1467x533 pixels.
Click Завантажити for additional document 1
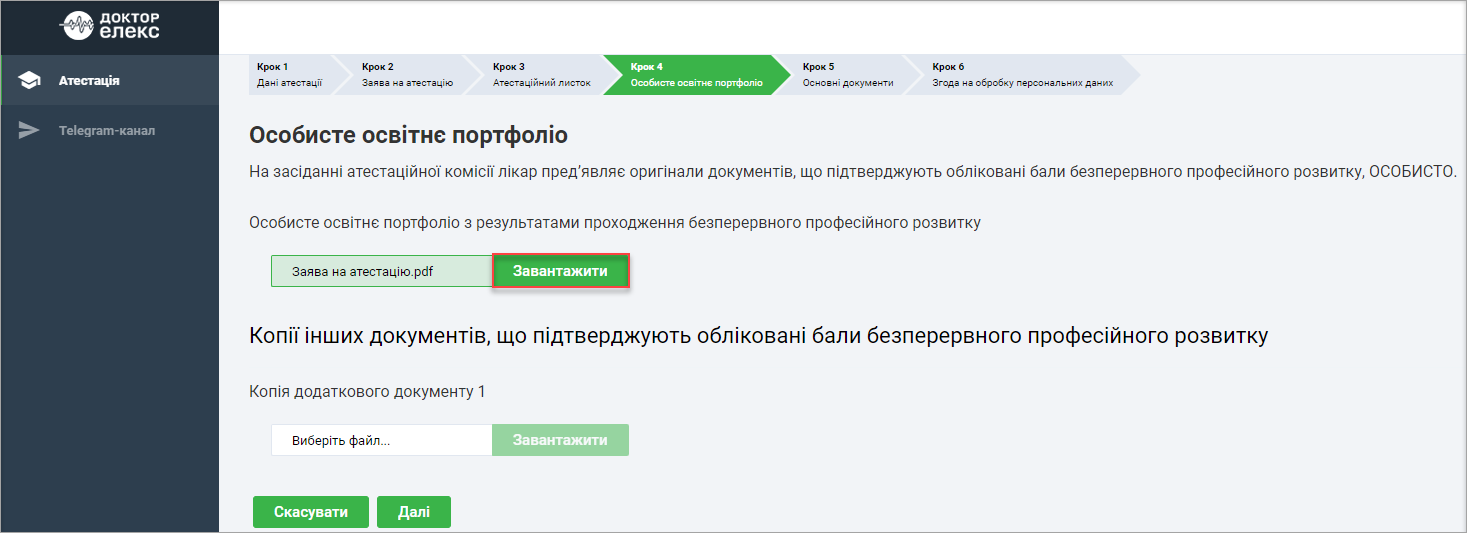tap(560, 440)
